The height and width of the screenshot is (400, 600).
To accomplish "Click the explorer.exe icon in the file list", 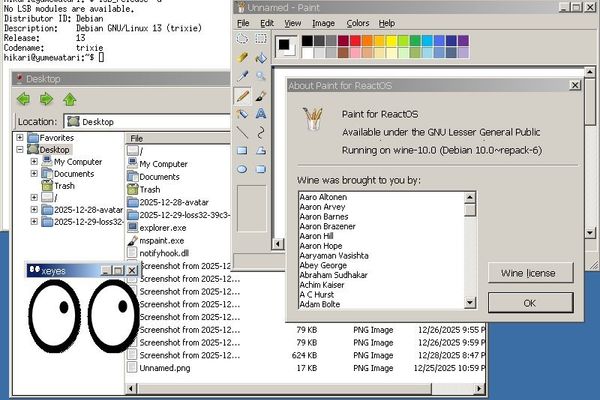I will (x=132, y=227).
